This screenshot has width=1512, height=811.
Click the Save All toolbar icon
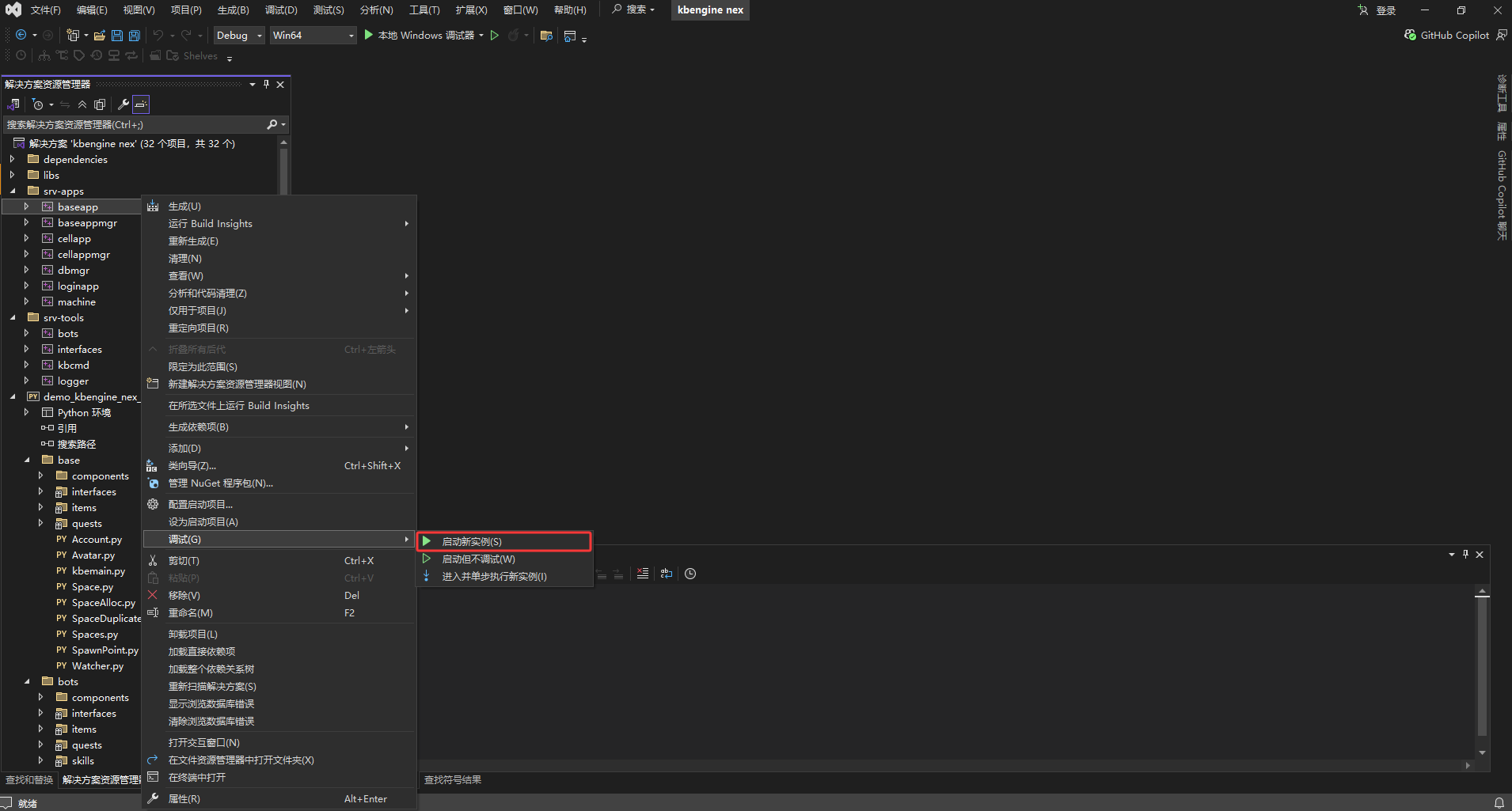pos(135,36)
